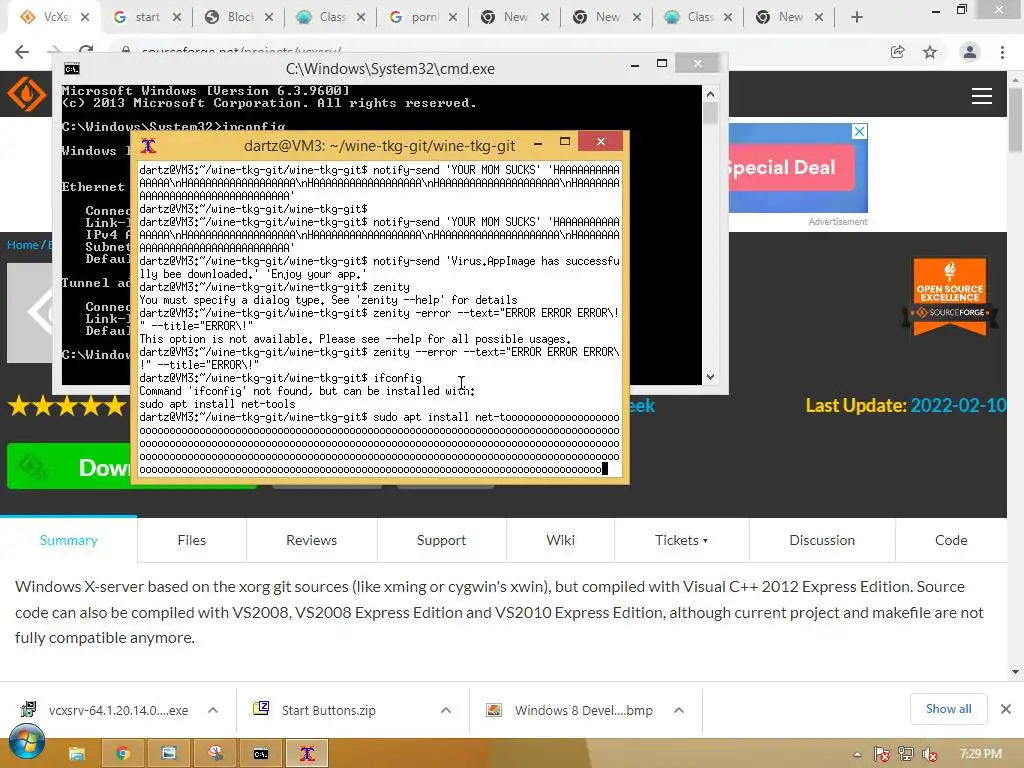Screen dimensions: 1024x768
Task: Close the 'Block' tab
Action: click(269, 18)
